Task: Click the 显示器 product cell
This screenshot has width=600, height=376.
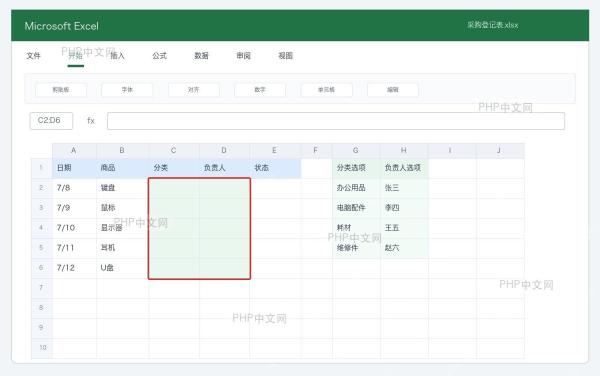Action: tap(122, 228)
